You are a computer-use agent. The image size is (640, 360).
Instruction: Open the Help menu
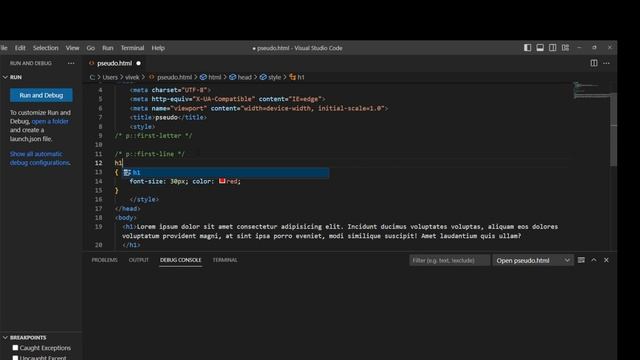158,48
